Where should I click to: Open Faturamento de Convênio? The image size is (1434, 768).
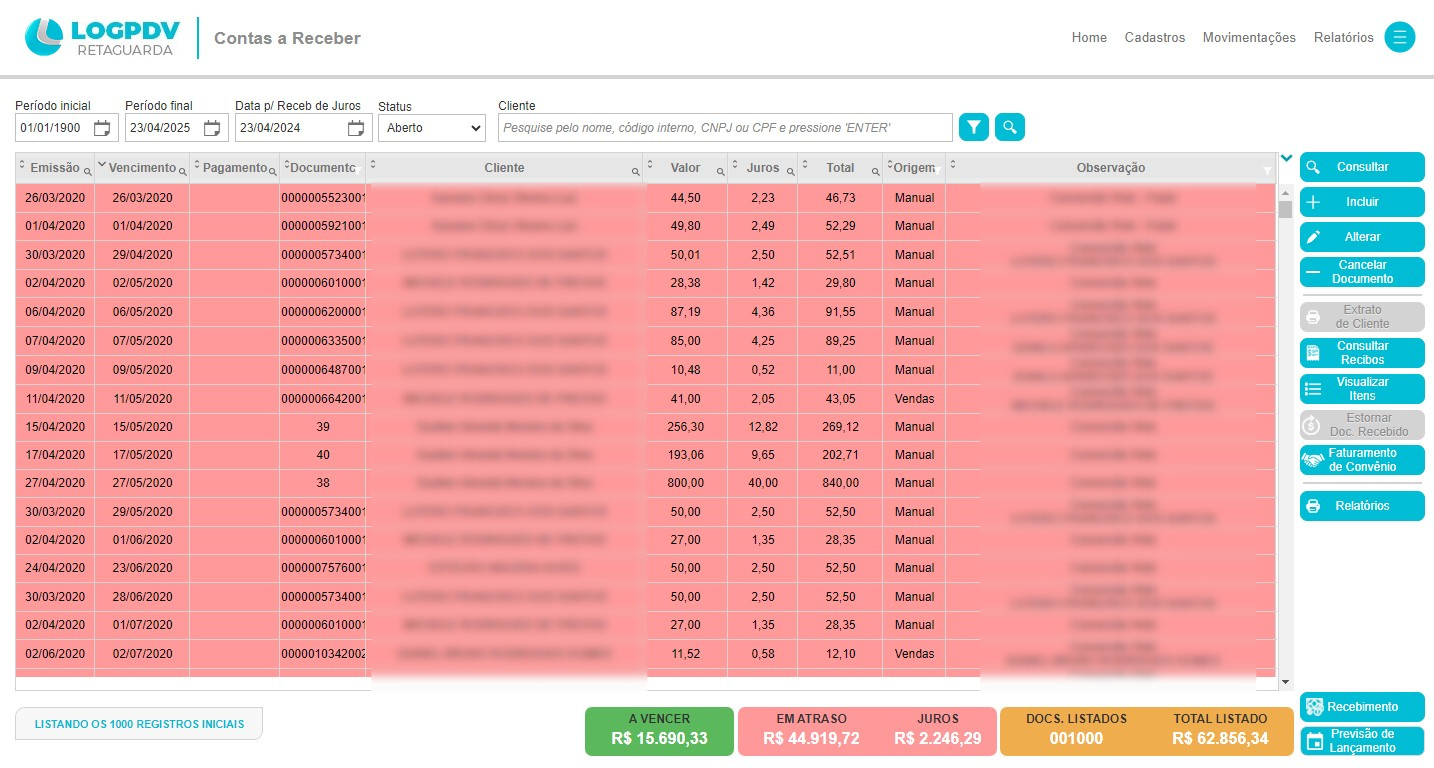(1361, 460)
